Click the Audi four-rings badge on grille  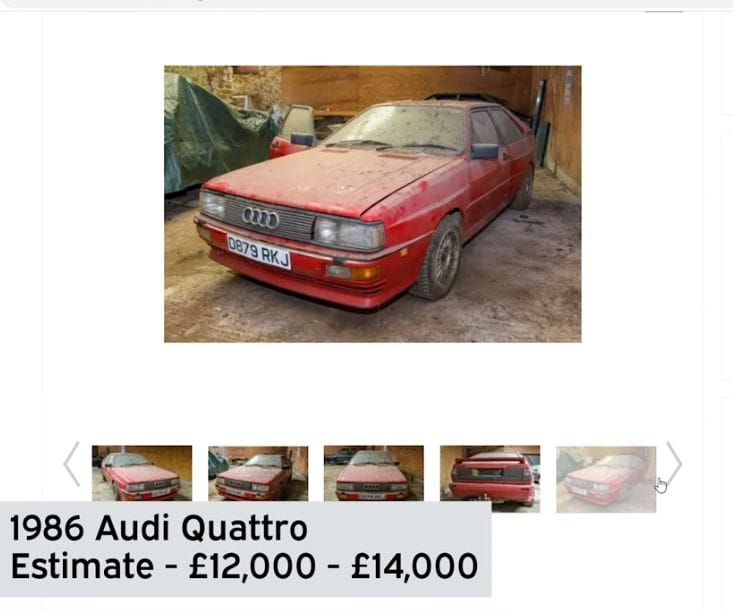(x=260, y=218)
